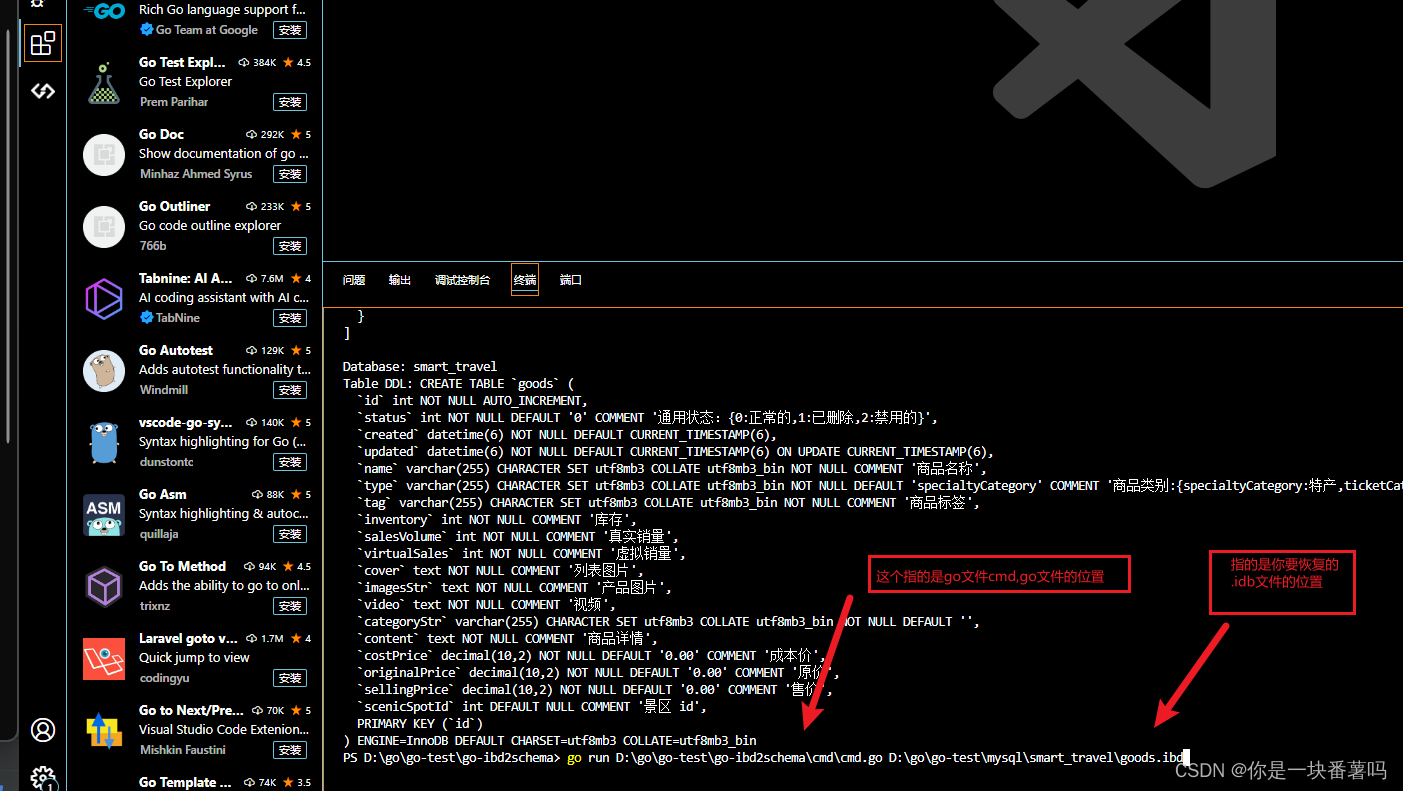Click the Go Autotest gopher icon
Image resolution: width=1403 pixels, height=791 pixels.
click(x=103, y=370)
